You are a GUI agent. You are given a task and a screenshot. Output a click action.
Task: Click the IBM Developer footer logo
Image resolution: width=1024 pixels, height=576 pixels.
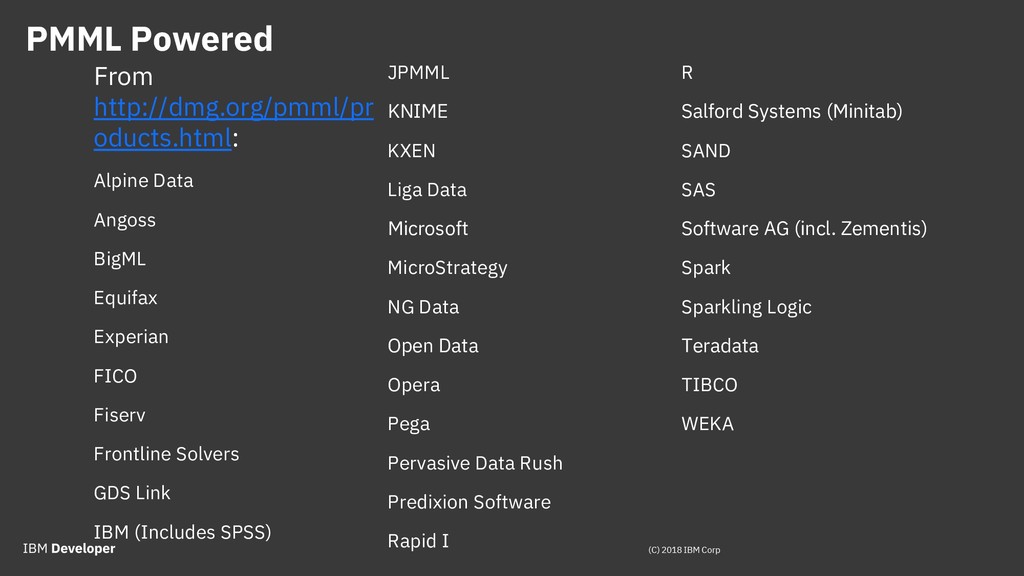[69, 549]
